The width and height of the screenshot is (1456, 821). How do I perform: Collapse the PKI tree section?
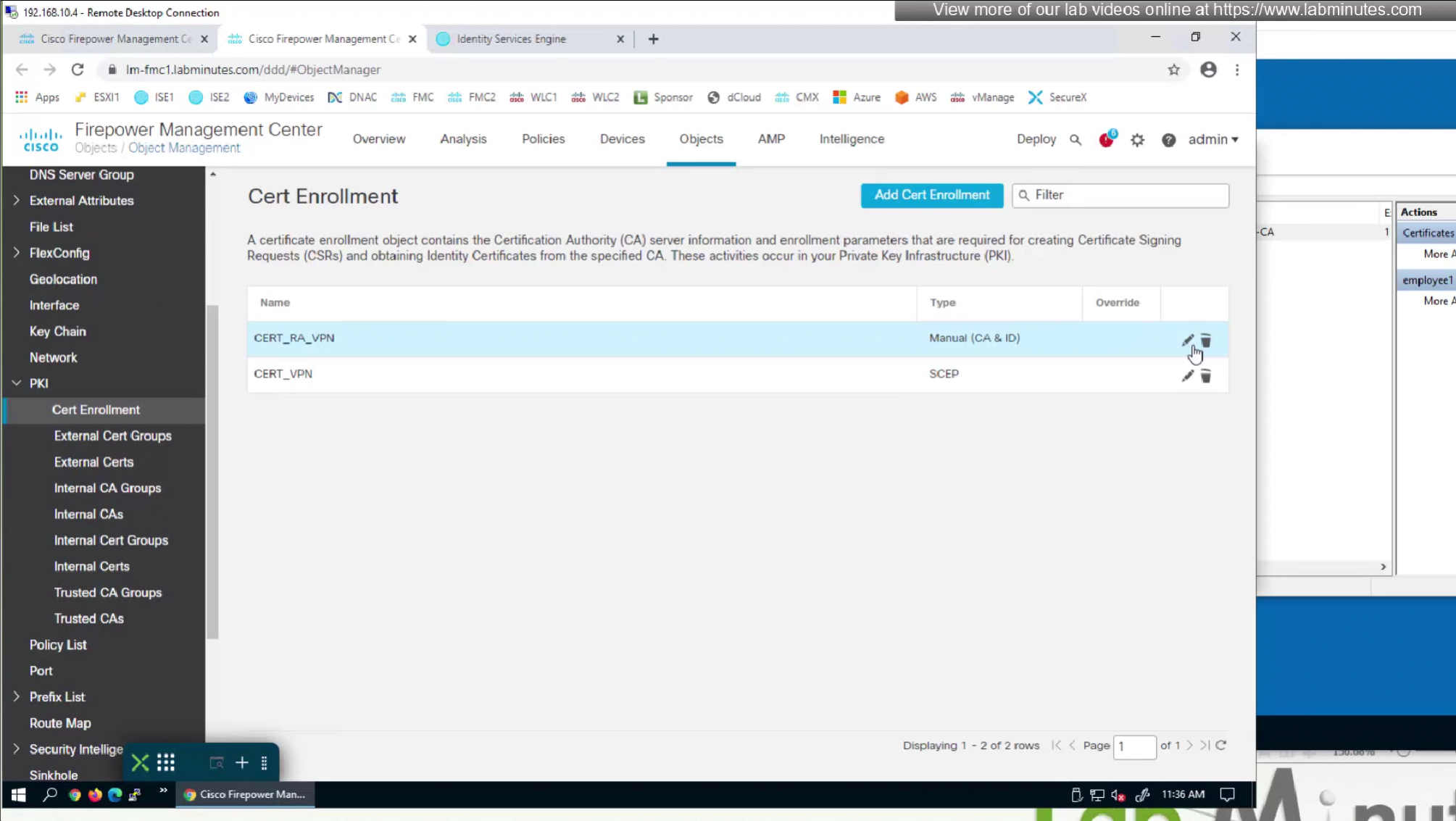[x=17, y=383]
